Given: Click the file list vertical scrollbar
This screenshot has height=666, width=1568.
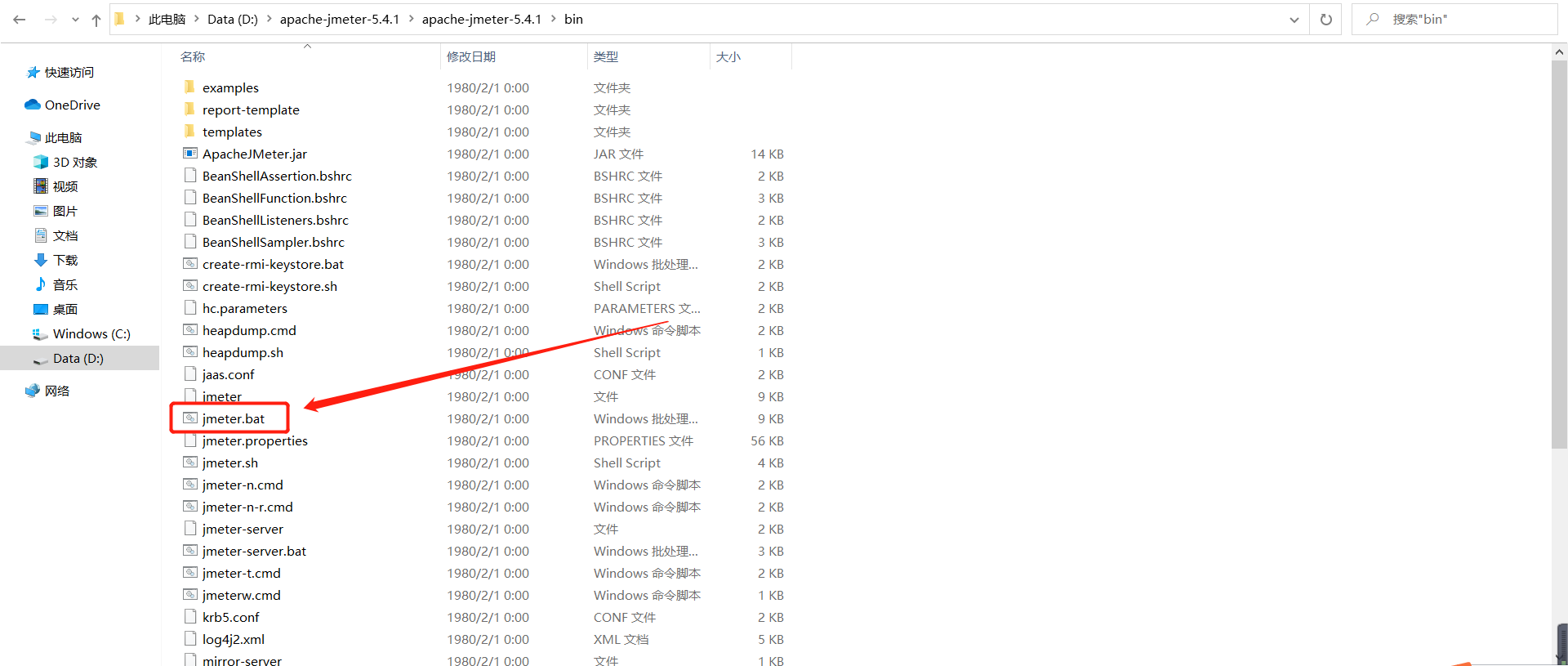Looking at the screenshot, I should 1559,253.
